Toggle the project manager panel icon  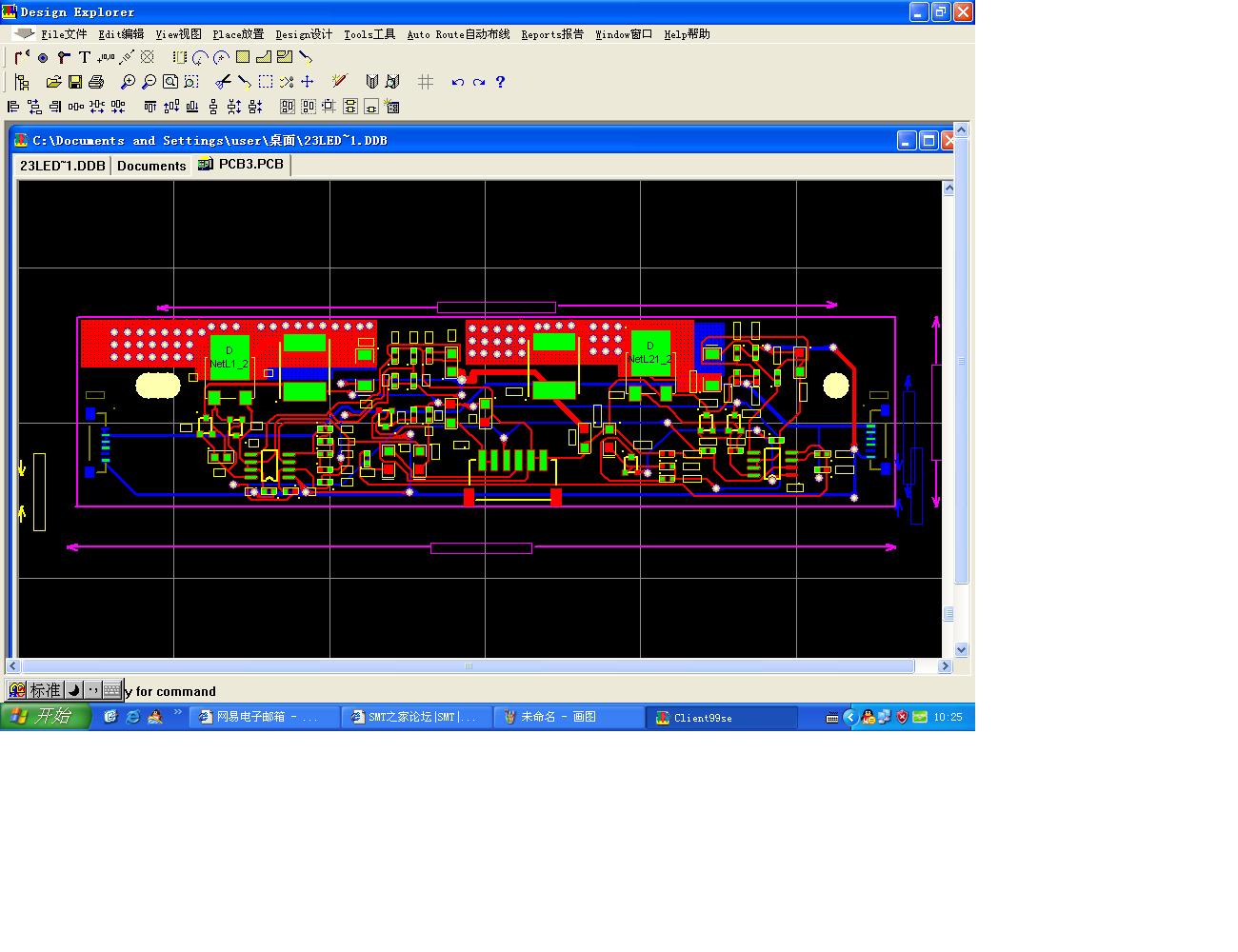pyautogui.click(x=22, y=82)
